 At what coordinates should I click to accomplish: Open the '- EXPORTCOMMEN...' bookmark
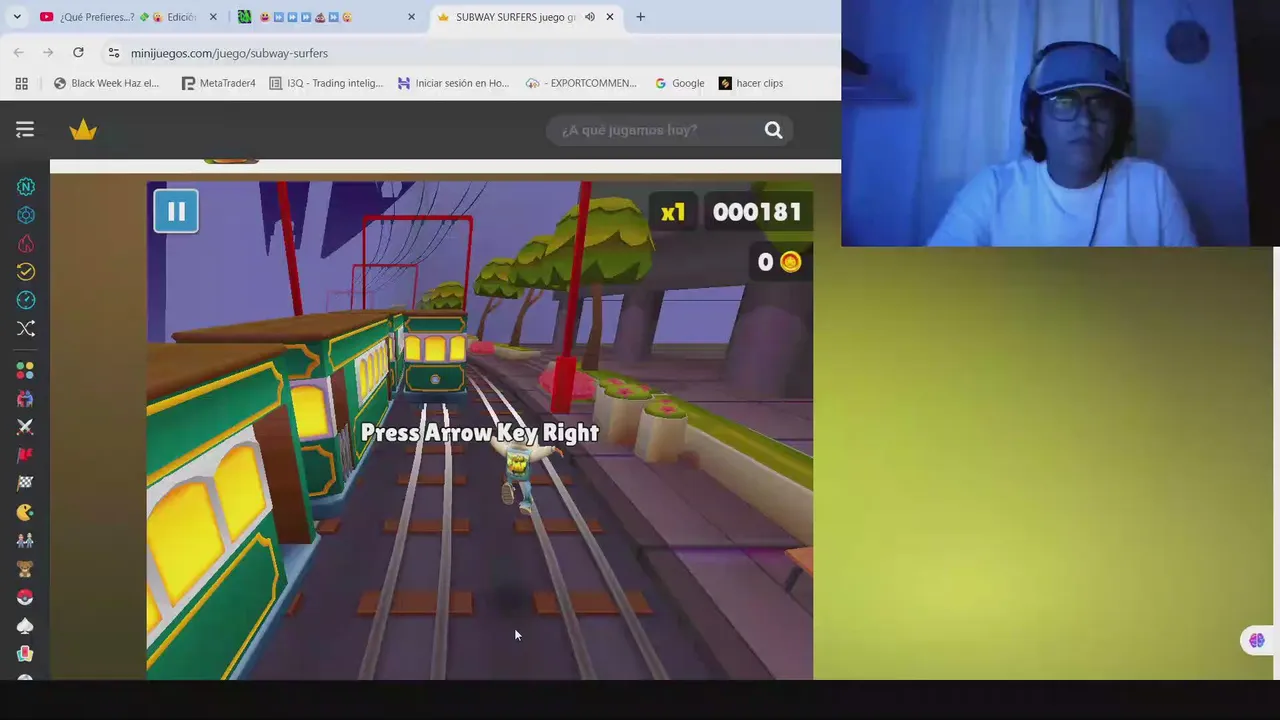(x=581, y=83)
